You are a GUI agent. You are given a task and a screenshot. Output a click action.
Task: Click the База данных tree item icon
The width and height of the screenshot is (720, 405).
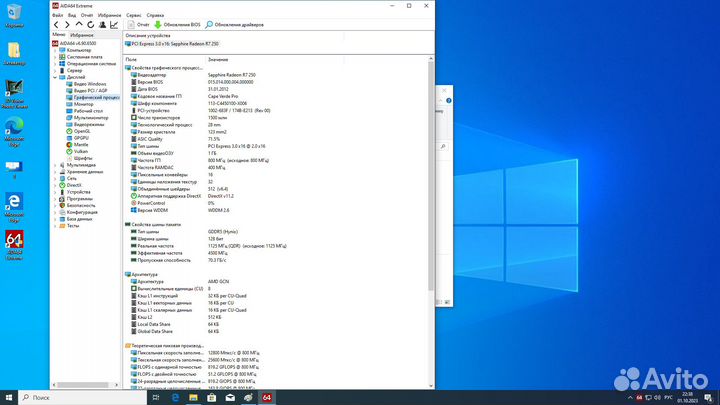[x=62, y=219]
